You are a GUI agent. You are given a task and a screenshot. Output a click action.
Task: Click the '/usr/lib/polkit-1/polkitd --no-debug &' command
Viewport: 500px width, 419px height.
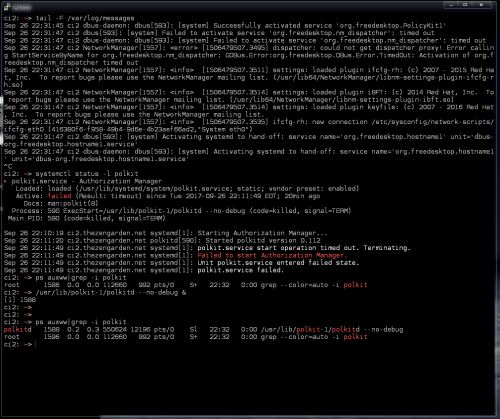point(111,292)
